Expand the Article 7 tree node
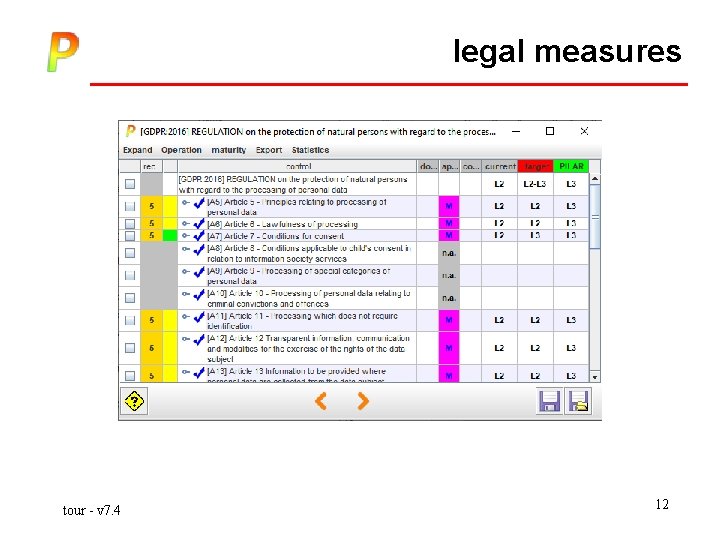 point(186,236)
